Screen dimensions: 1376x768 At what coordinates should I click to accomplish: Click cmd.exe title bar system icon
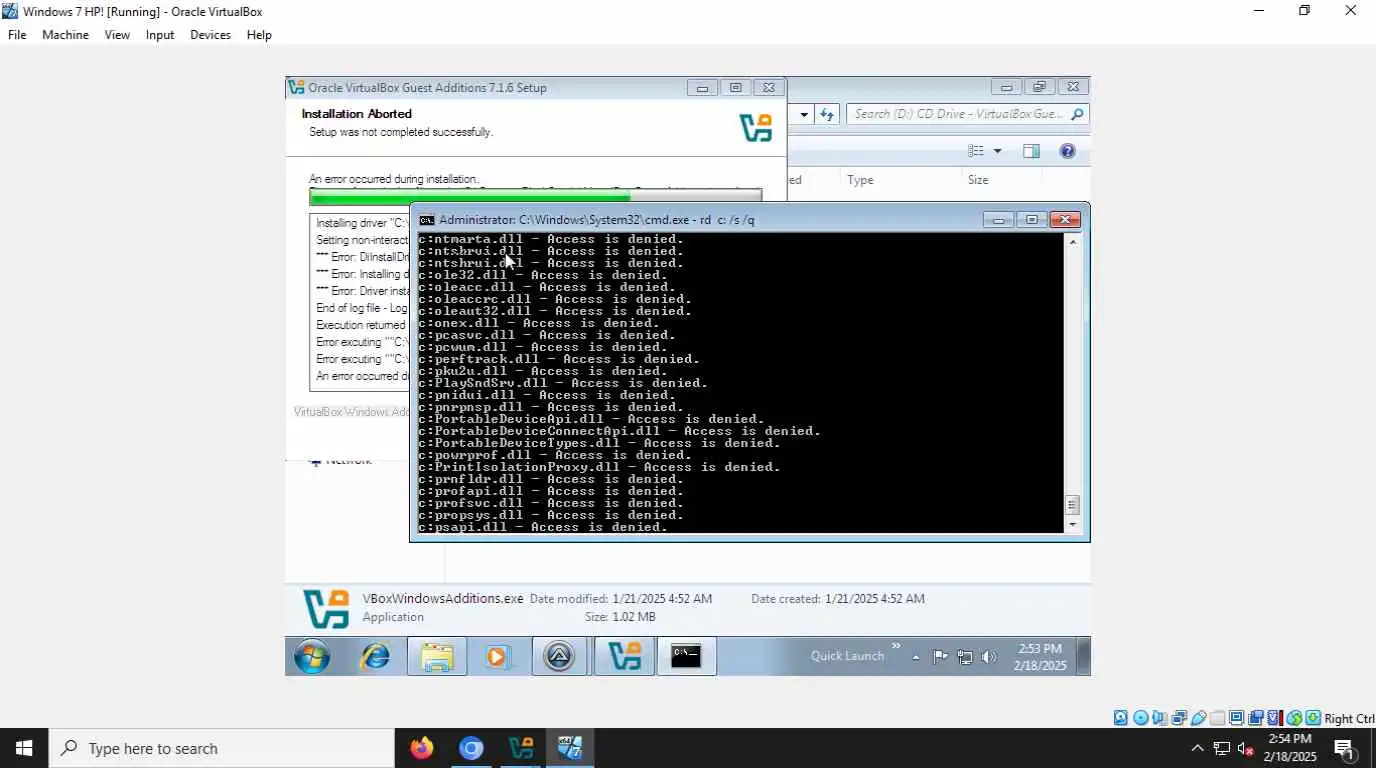426,220
